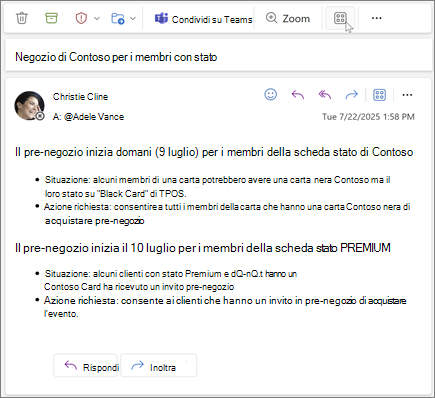
Task: Expand the Report shield dropdown arrow
Action: click(97, 18)
